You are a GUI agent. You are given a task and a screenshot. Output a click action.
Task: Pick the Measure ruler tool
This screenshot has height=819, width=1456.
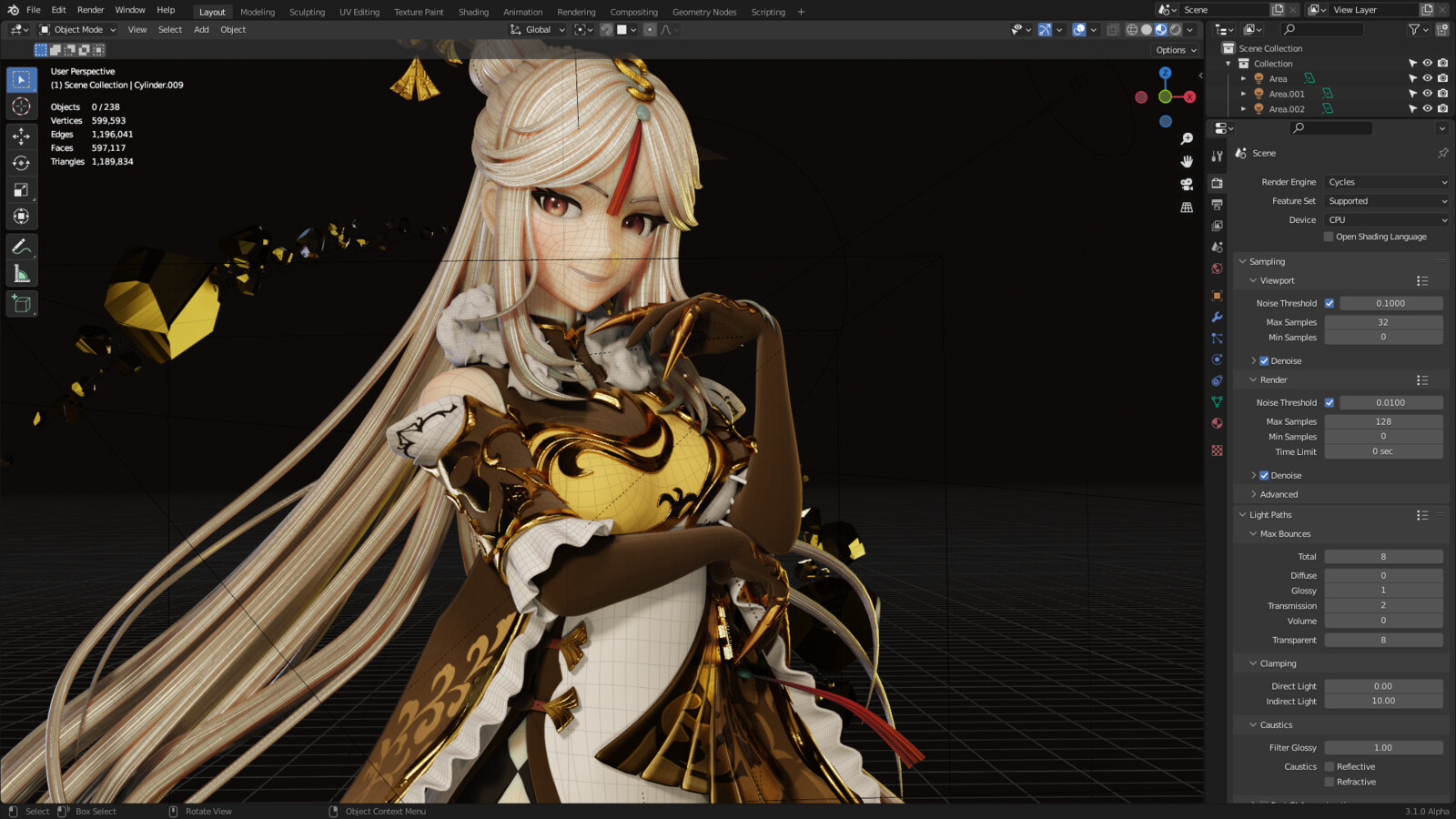tap(22, 274)
